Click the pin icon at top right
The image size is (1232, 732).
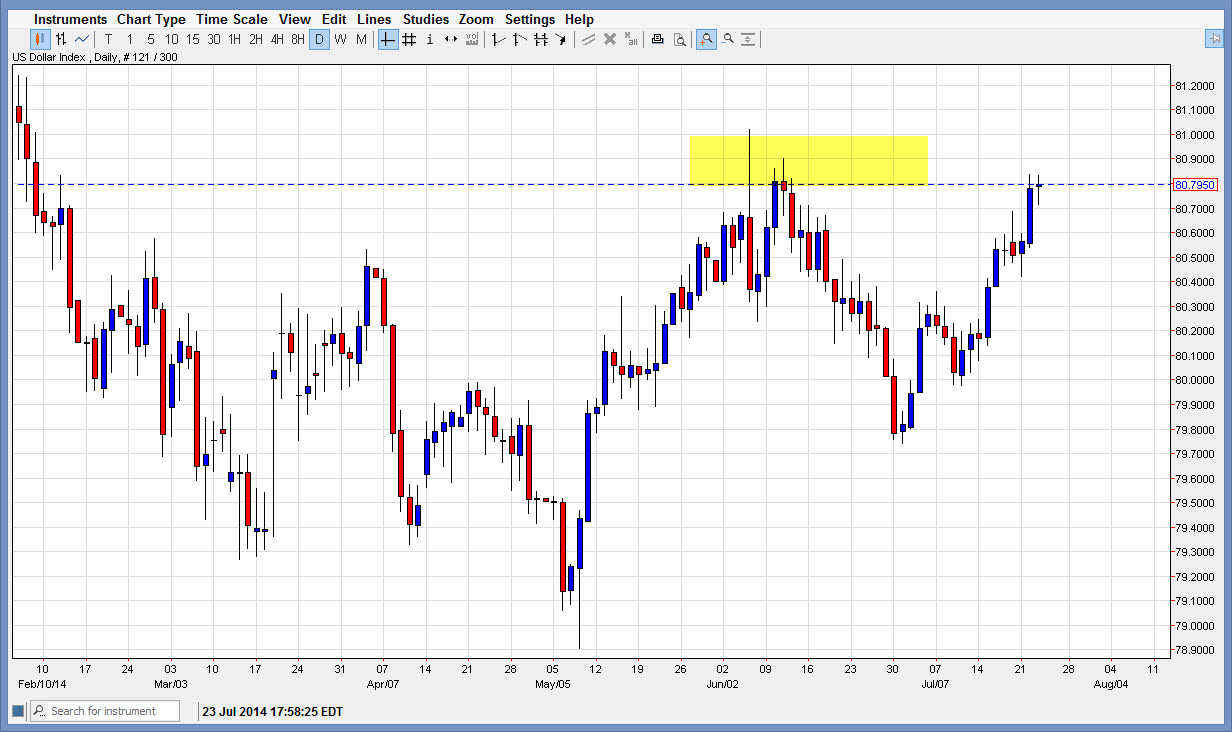(1214, 38)
